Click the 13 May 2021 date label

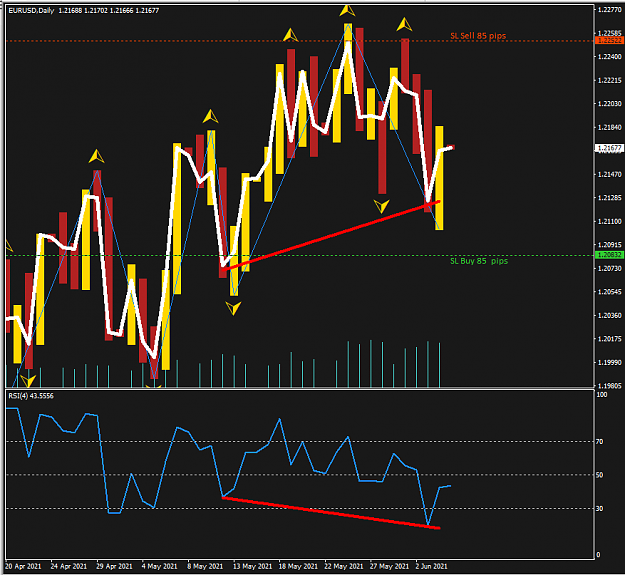coord(252,566)
